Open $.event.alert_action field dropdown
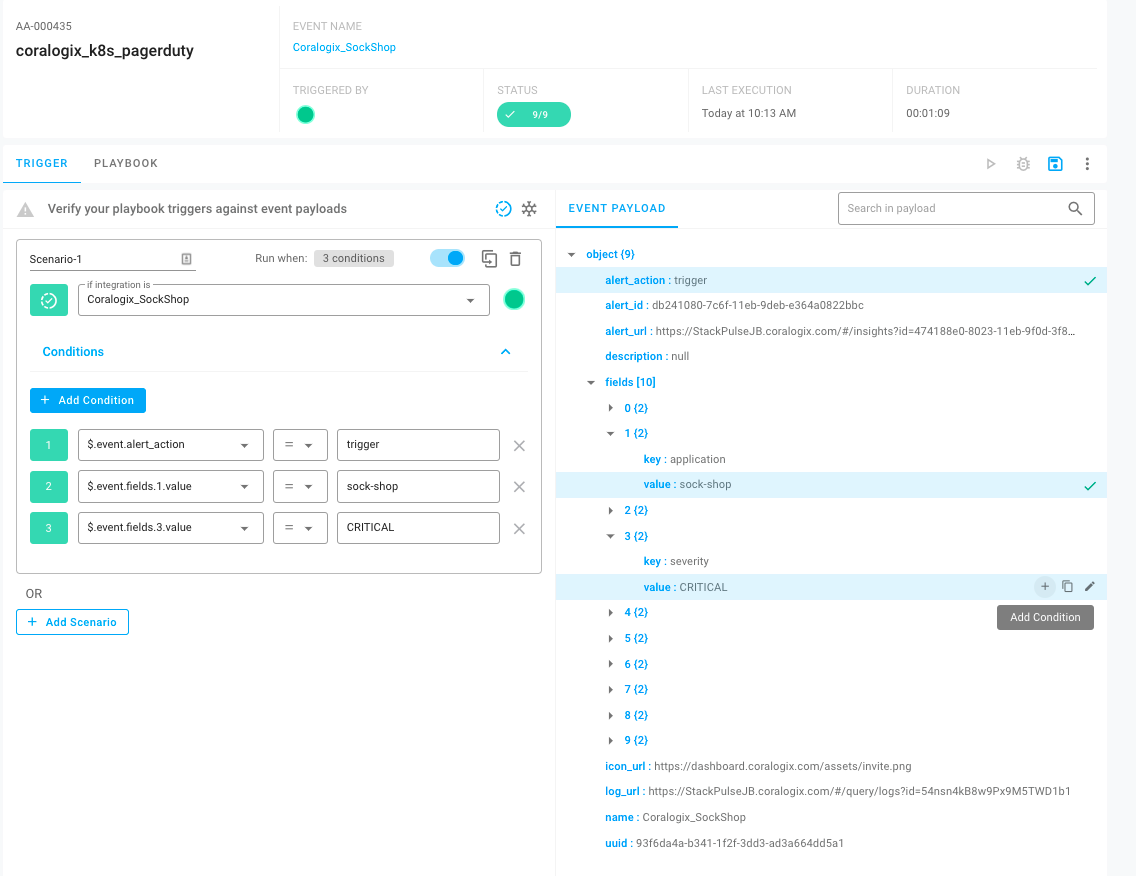 (x=171, y=445)
